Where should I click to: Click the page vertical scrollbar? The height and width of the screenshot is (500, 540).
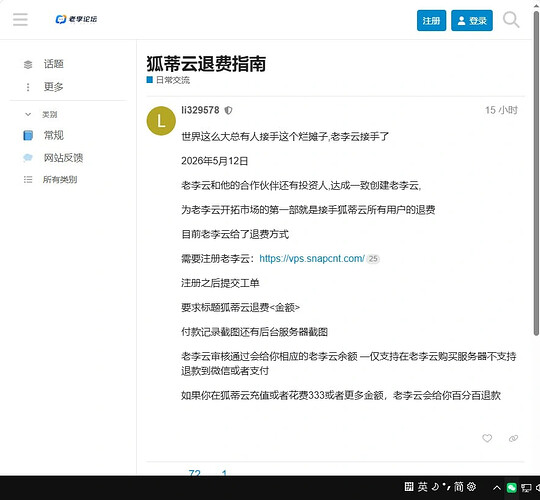tap(536, 172)
